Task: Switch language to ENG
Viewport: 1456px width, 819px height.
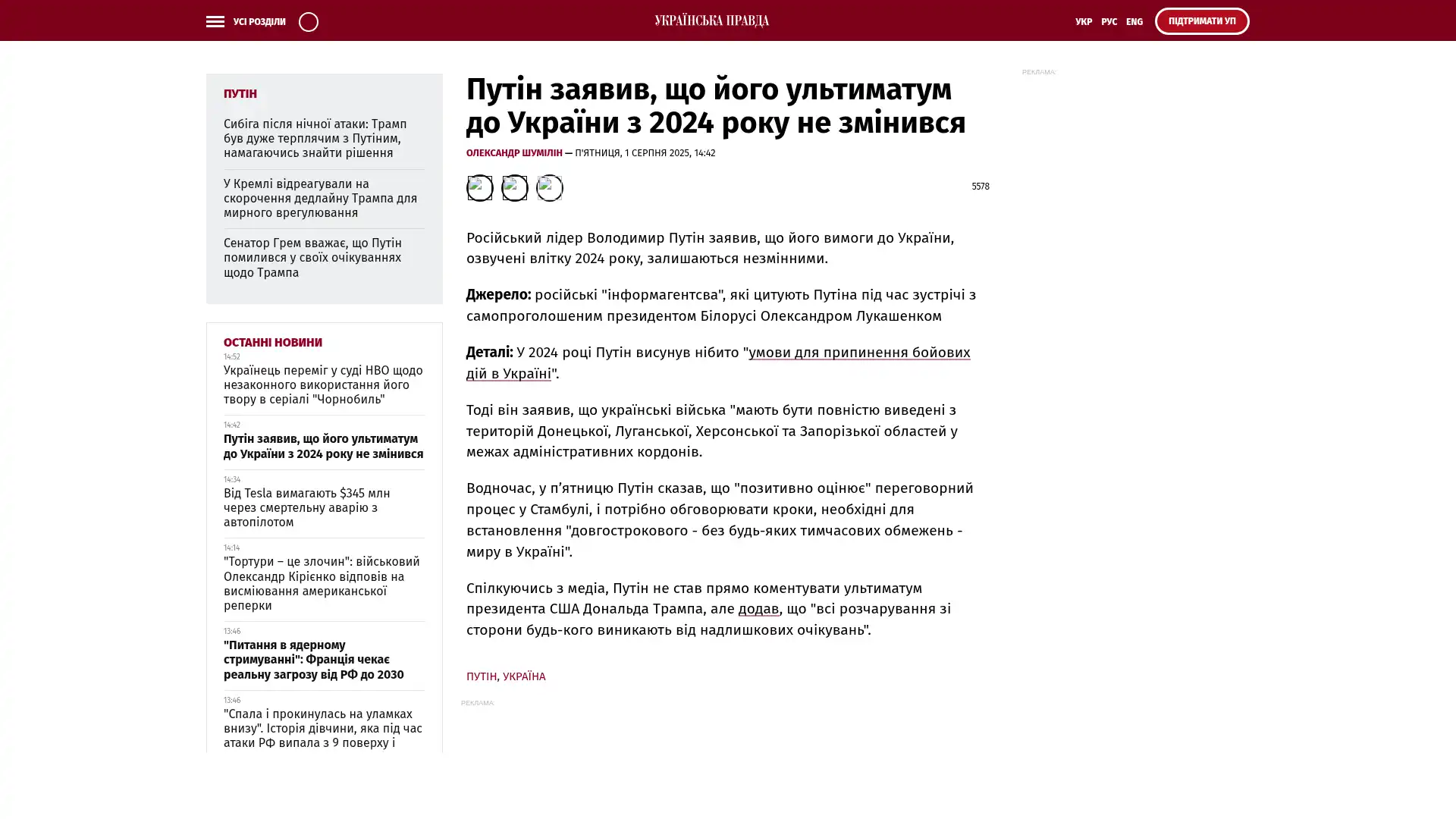Action: (1134, 21)
